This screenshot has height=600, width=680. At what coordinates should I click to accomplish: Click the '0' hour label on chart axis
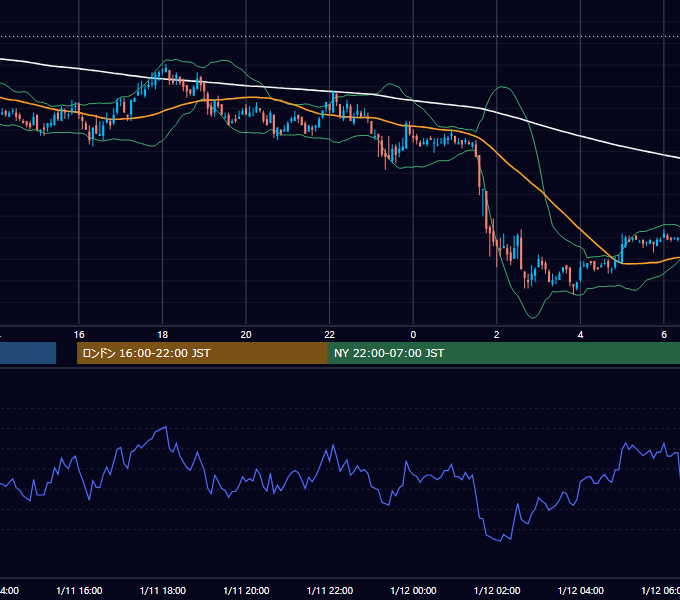click(413, 335)
